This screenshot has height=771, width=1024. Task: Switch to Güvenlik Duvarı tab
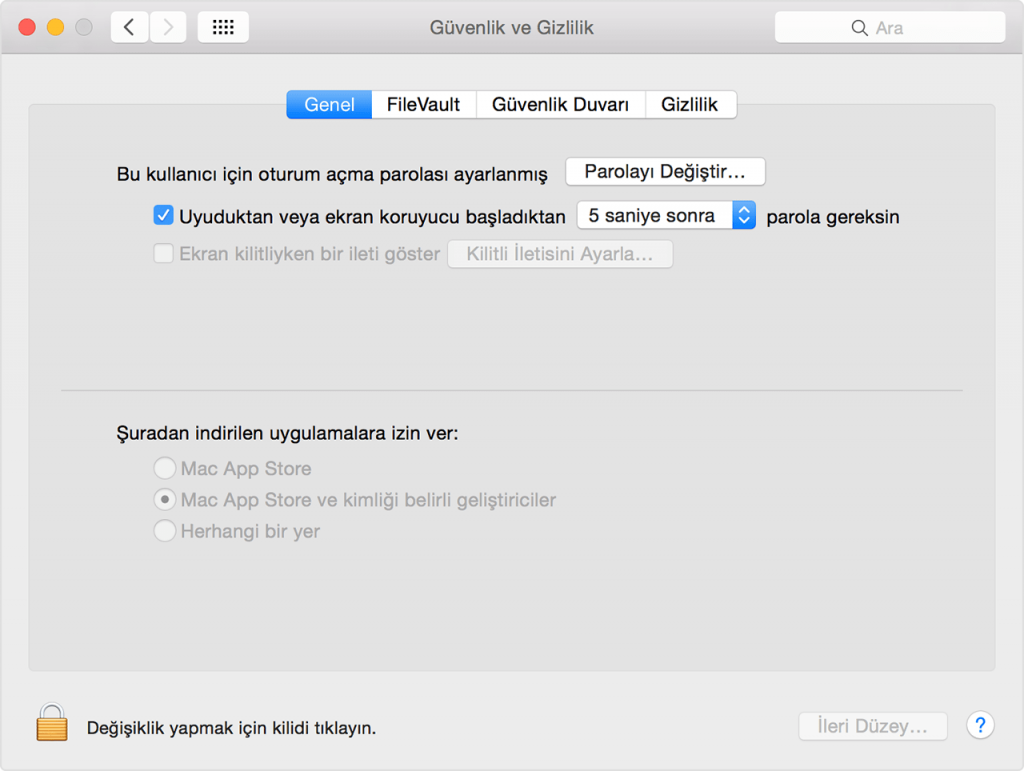tap(560, 104)
